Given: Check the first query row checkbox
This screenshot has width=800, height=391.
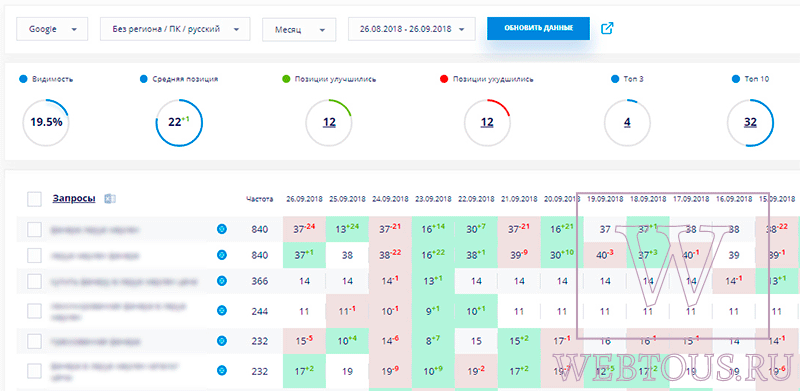Looking at the screenshot, I should (34, 230).
